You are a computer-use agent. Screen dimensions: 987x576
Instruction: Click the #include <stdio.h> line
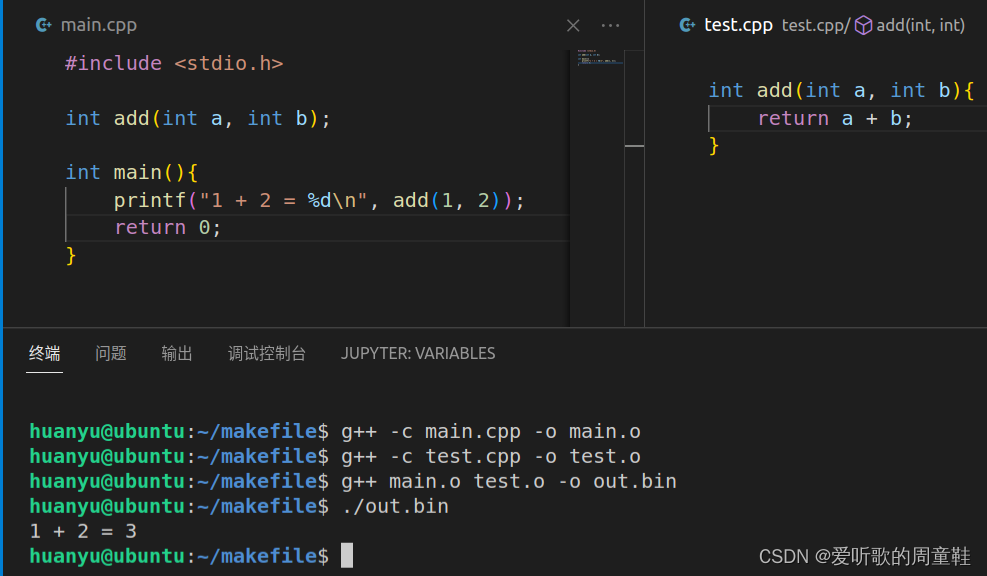[x=174, y=64]
